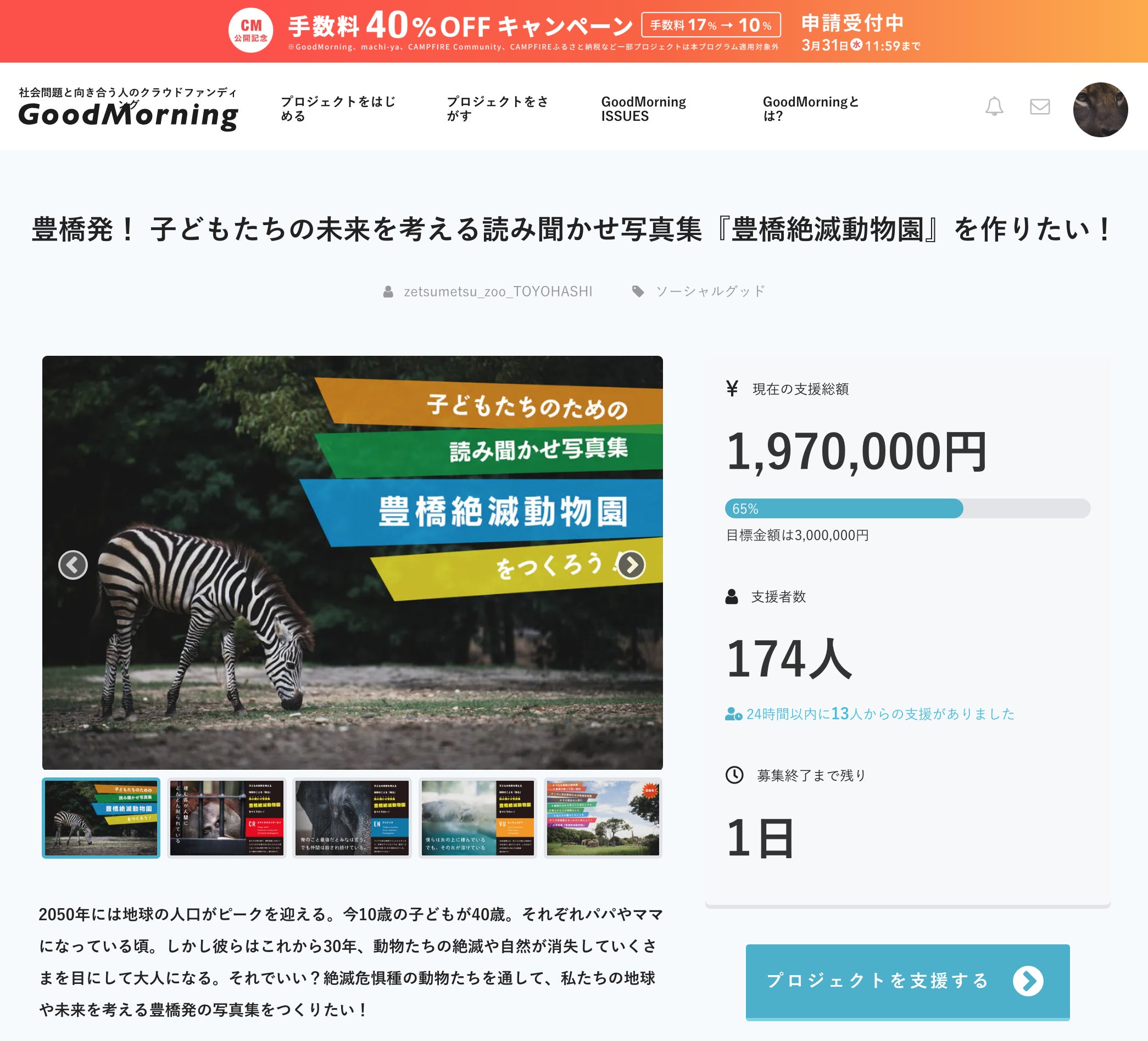Advance carousel with right arrow
The height and width of the screenshot is (1041, 1148).
coord(631,564)
